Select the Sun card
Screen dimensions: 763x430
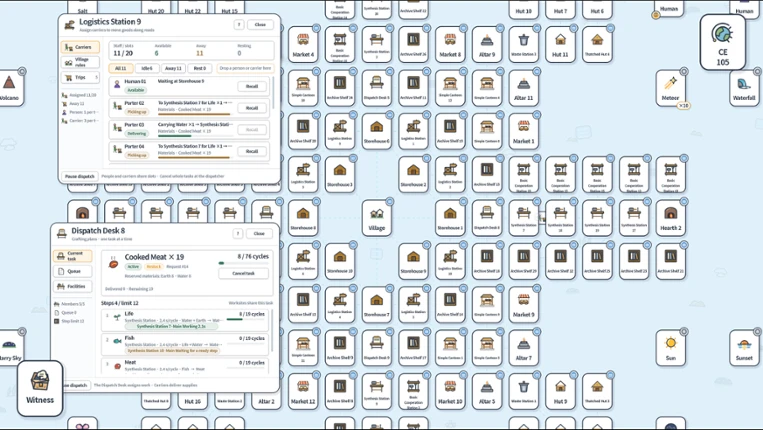point(671,348)
